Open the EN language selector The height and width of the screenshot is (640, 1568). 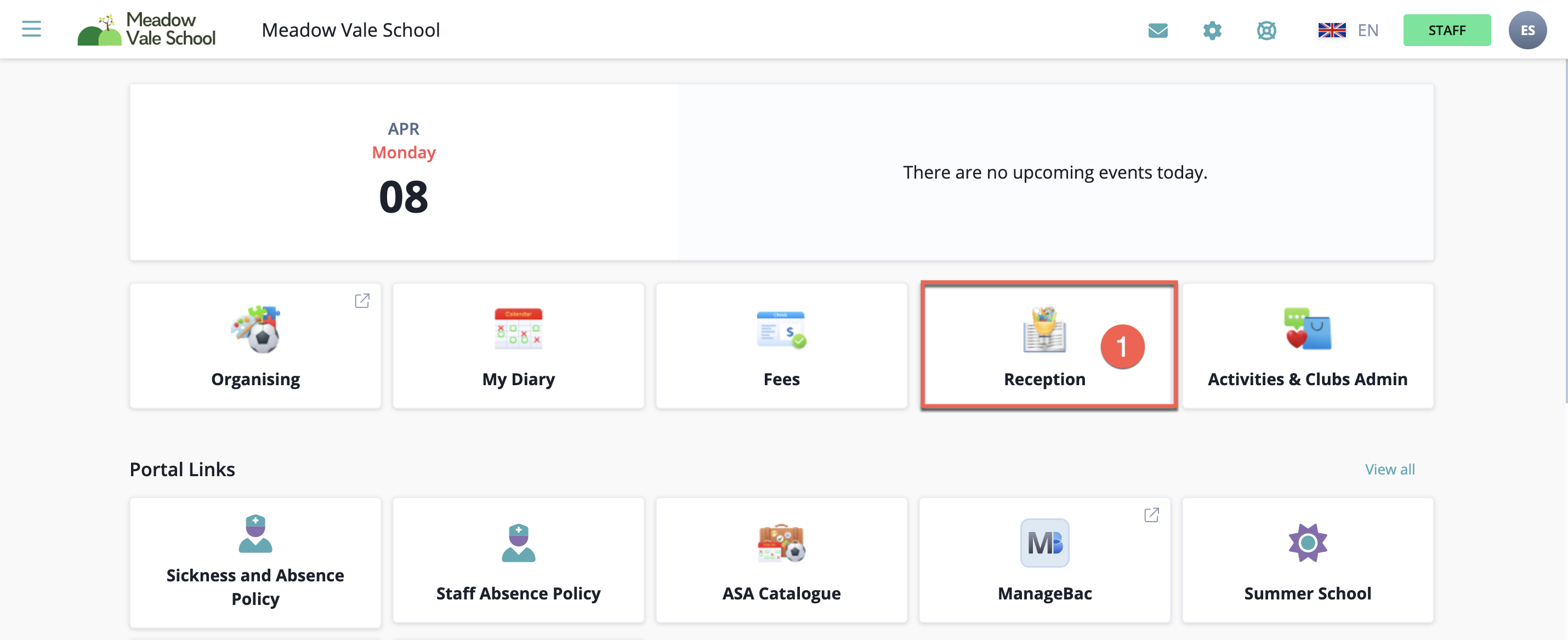[x=1348, y=30]
